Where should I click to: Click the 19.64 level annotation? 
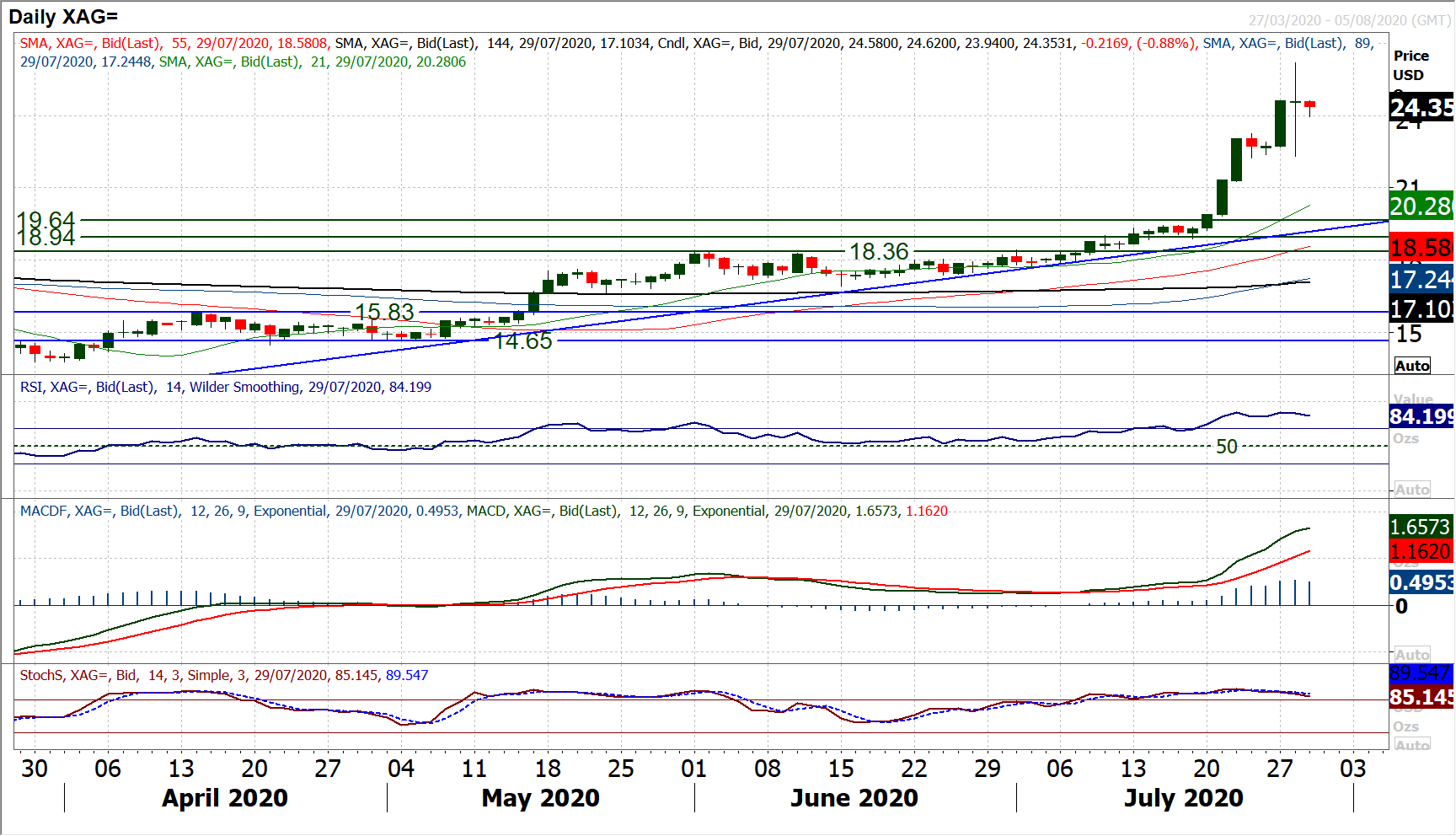coord(46,220)
